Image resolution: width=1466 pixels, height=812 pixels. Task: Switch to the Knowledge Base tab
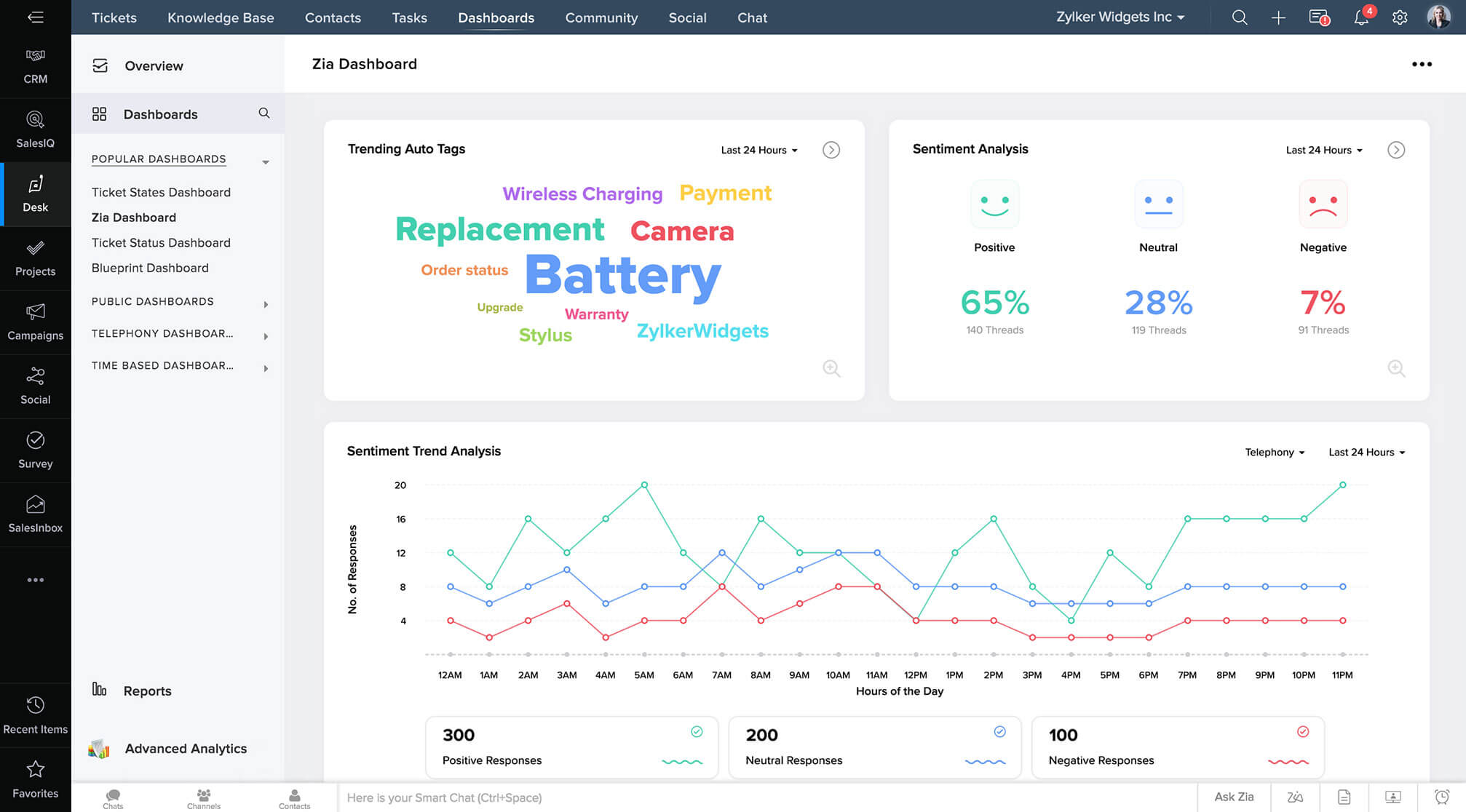221,17
